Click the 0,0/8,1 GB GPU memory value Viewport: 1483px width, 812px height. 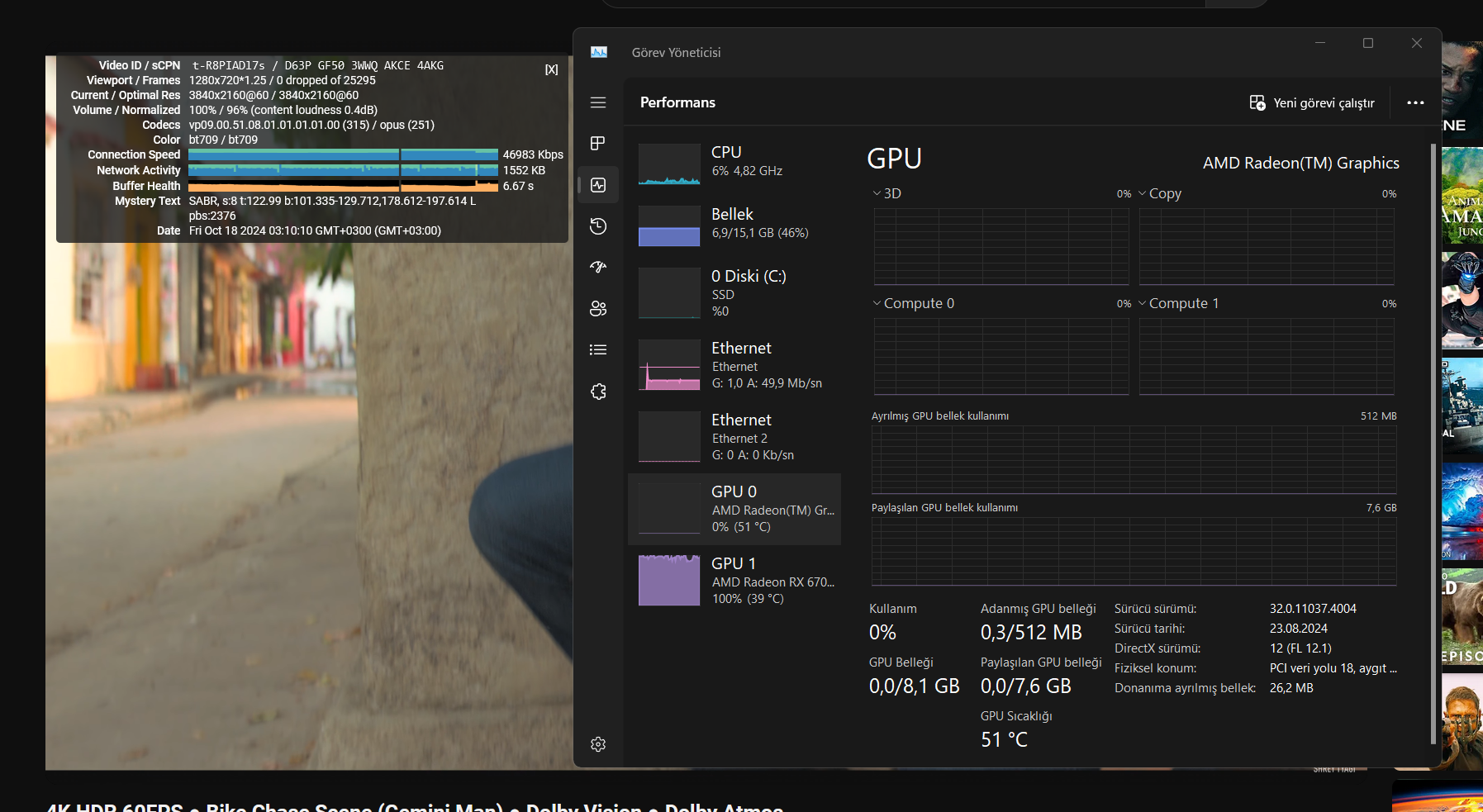(914, 686)
